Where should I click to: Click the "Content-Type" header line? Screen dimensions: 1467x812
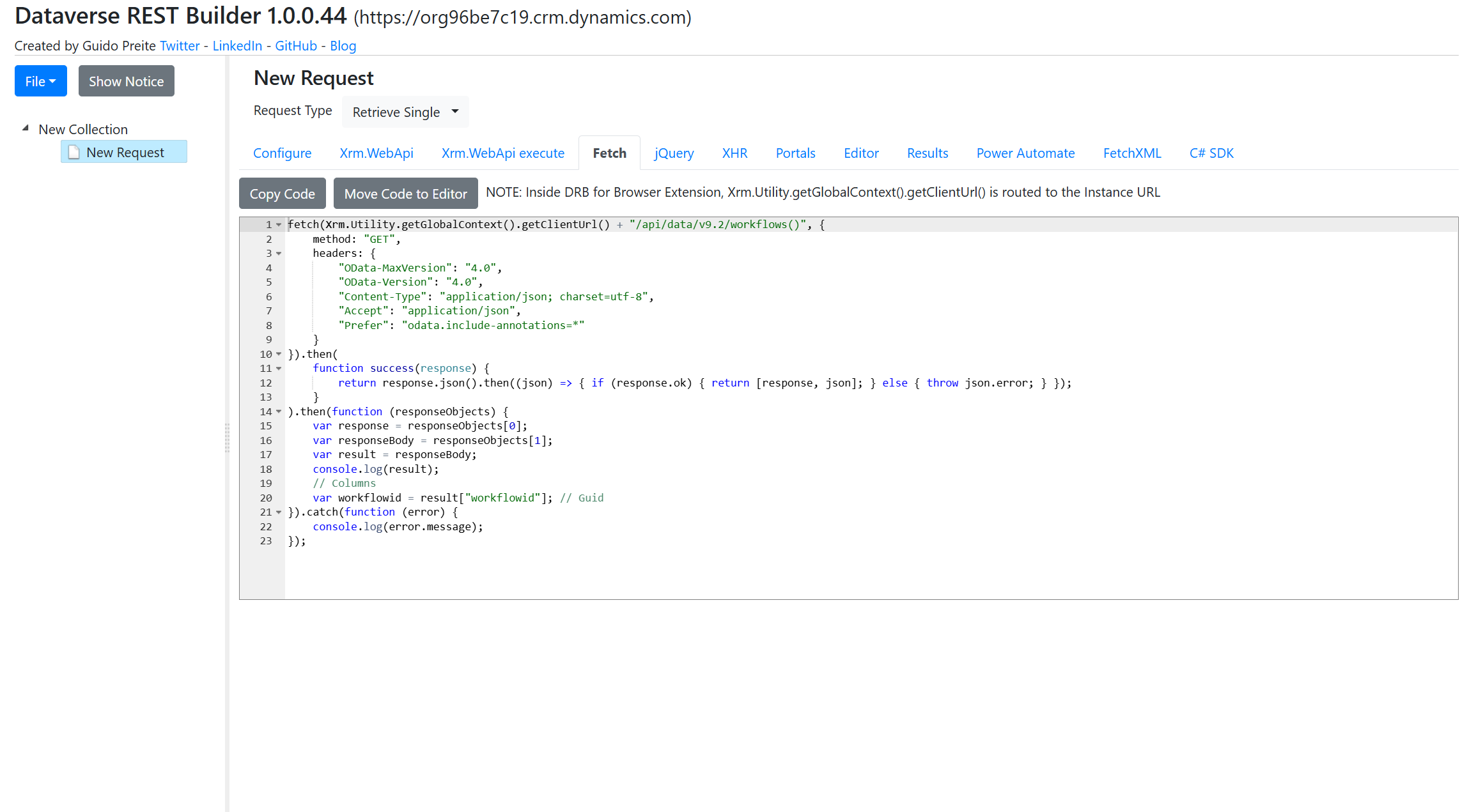pyautogui.click(x=496, y=296)
